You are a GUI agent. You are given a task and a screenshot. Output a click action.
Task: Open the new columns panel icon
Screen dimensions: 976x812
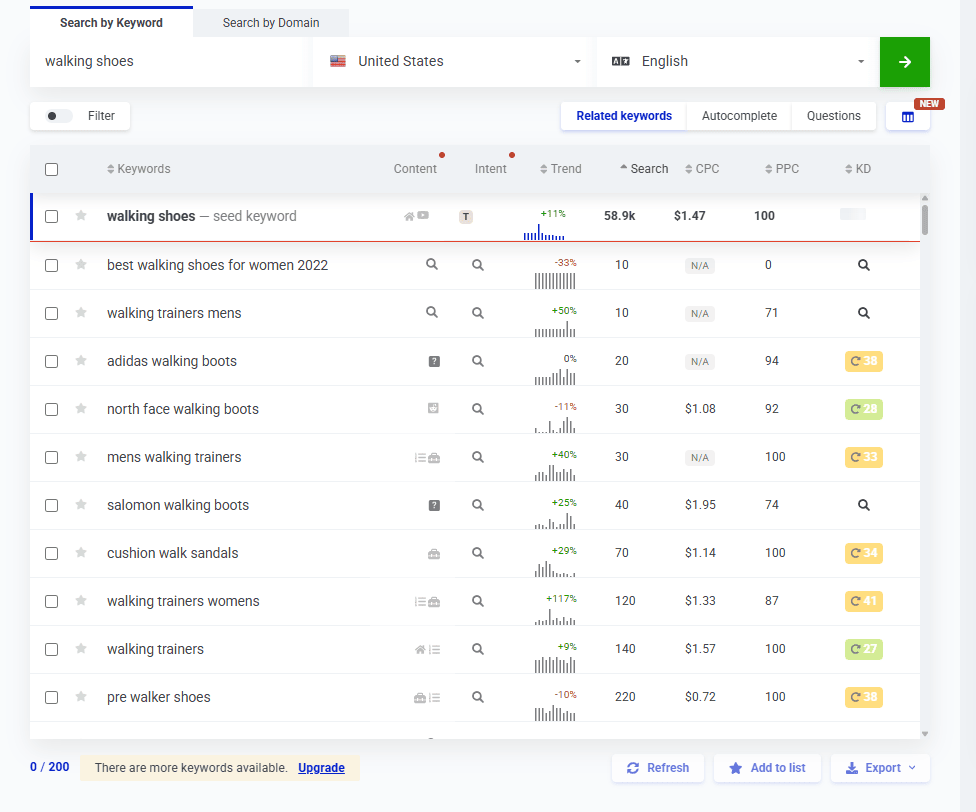coord(907,116)
